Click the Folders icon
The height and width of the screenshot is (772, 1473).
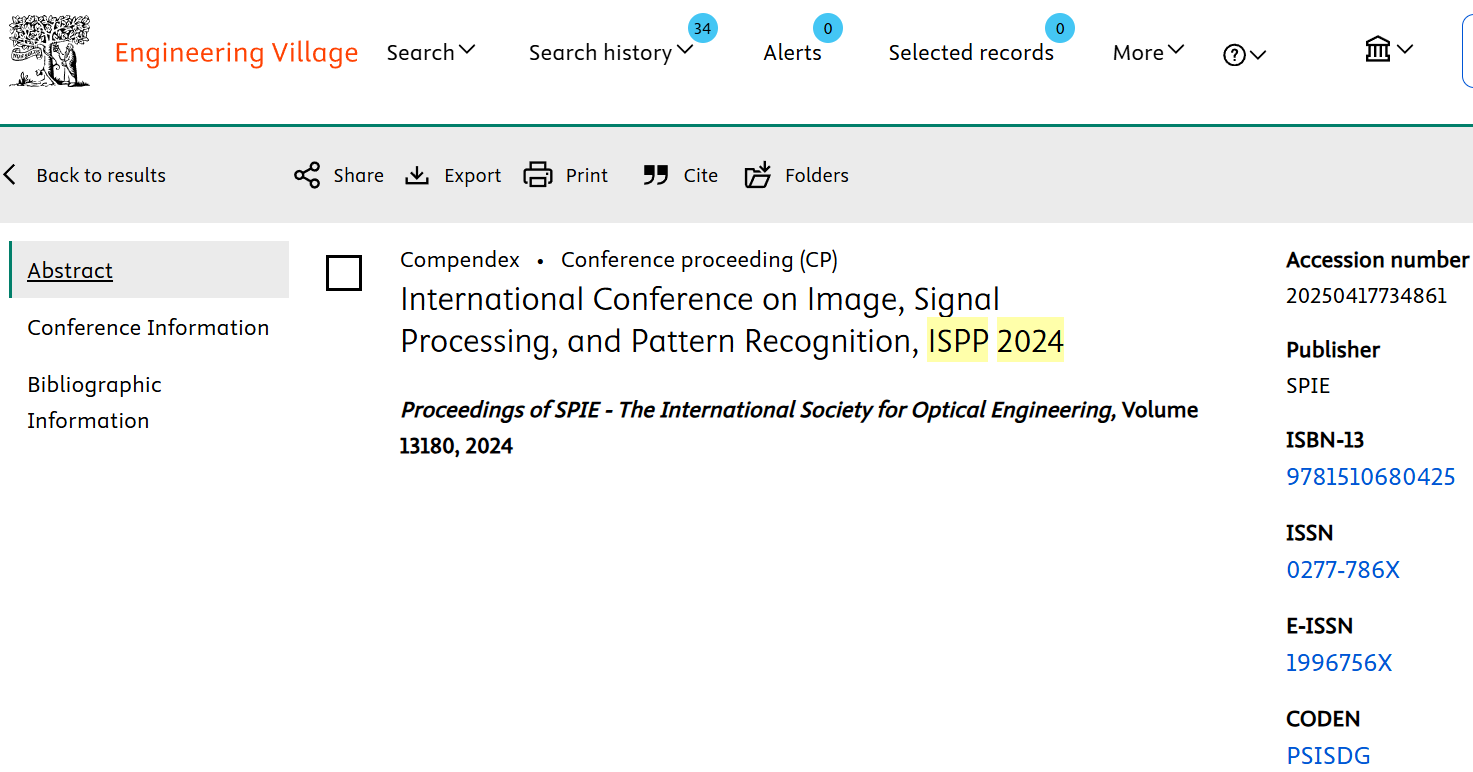click(x=758, y=175)
